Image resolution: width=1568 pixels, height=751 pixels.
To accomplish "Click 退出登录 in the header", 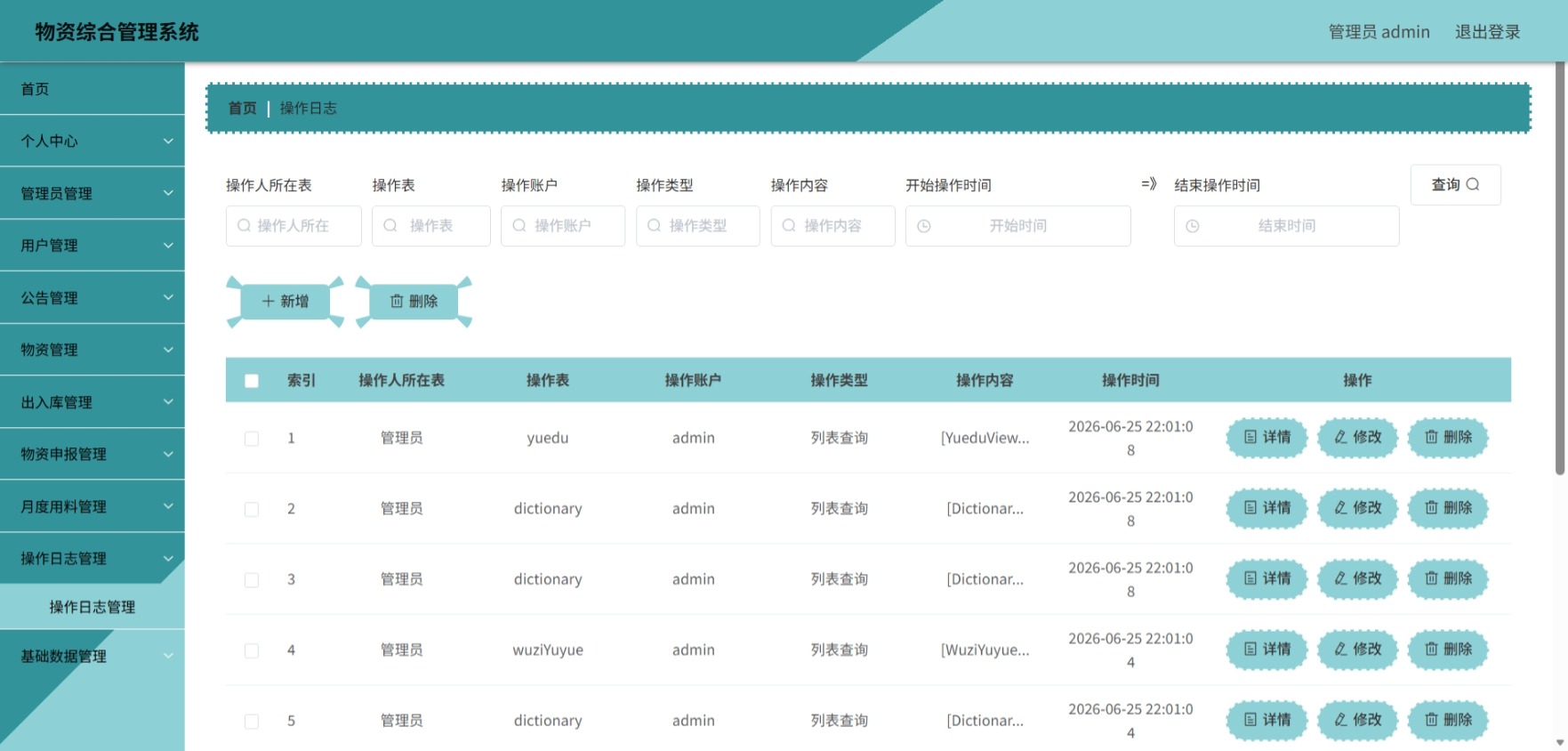I will 1487,32.
